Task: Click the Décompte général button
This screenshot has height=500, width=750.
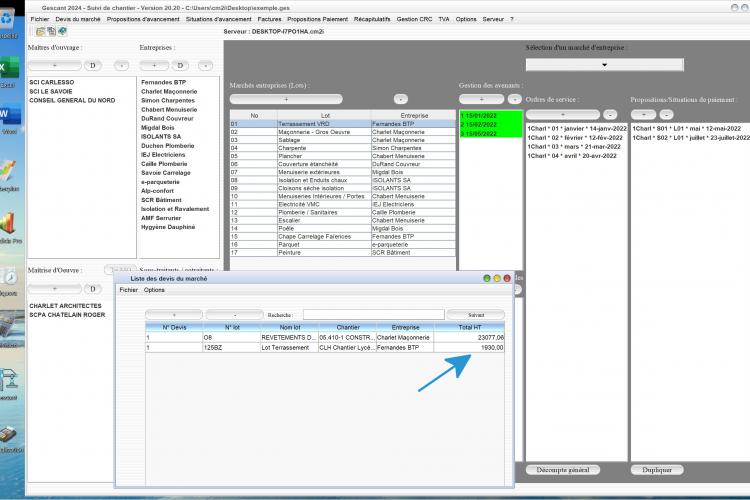Action: pos(563,470)
